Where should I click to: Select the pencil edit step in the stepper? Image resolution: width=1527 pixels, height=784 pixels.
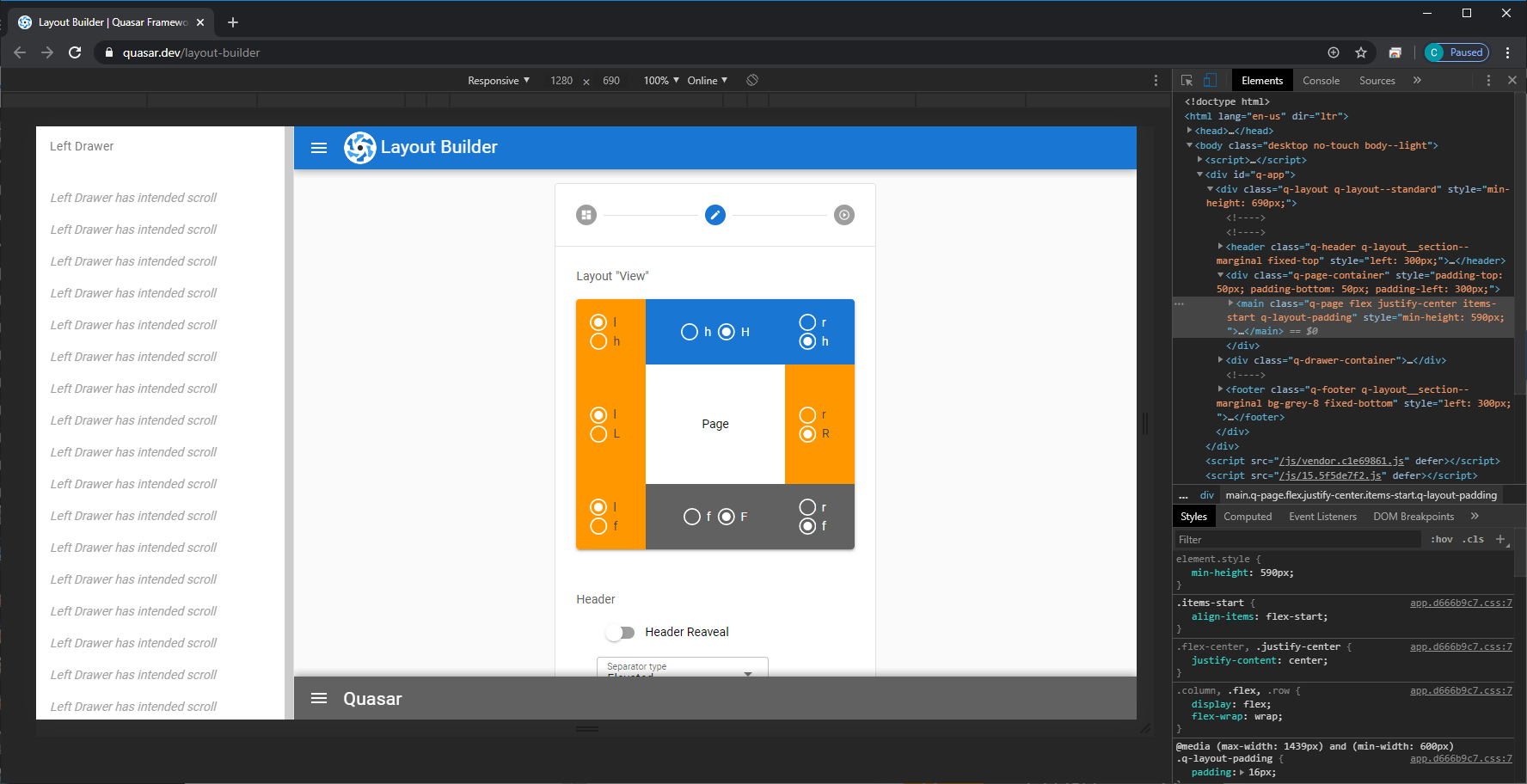[x=714, y=215]
